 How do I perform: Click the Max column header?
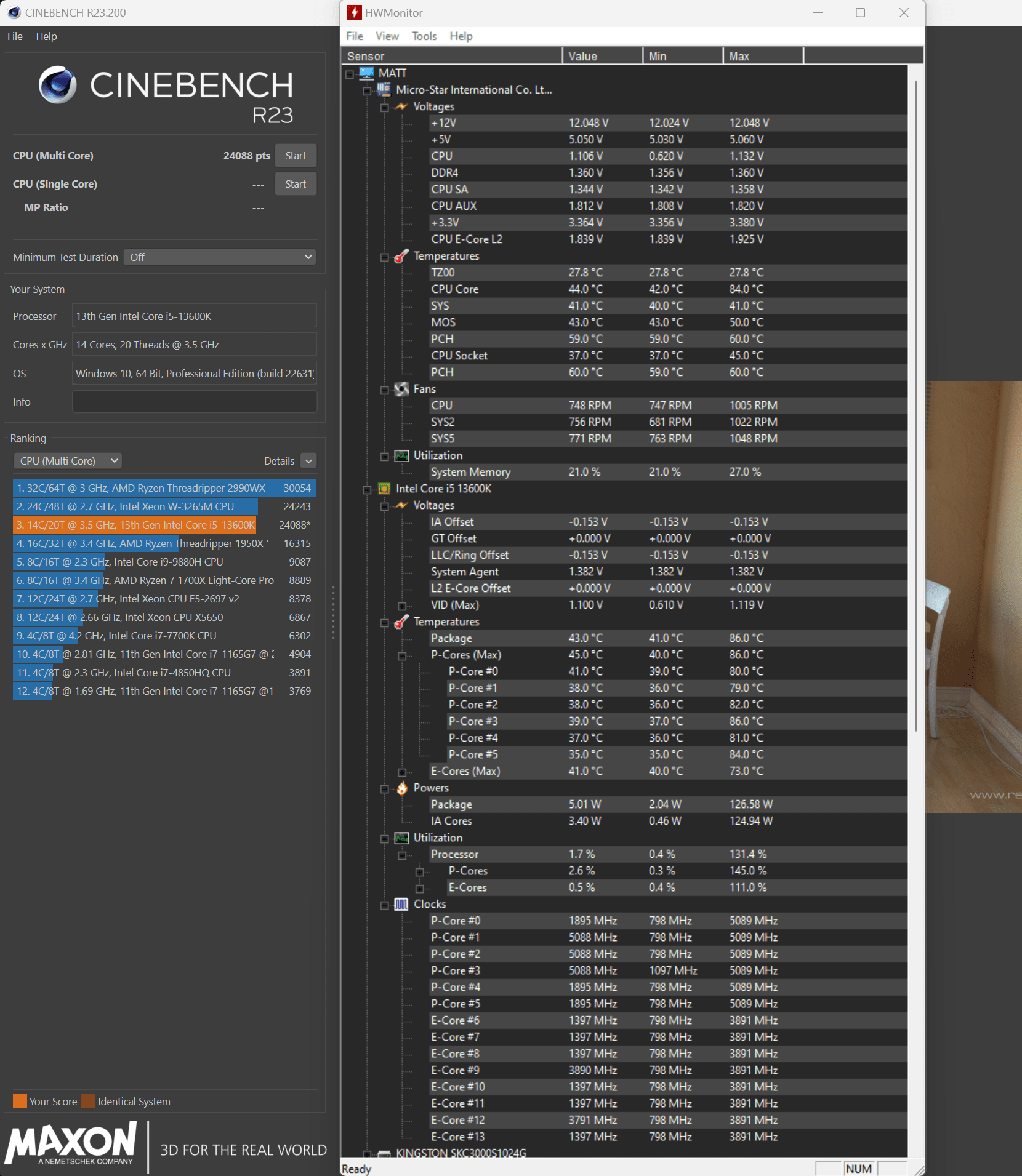click(763, 56)
